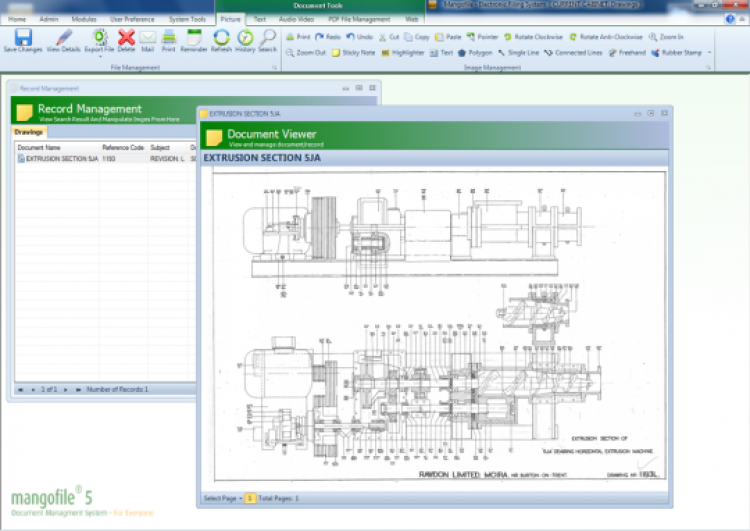
Task: Click the Search magnifier icon
Action: (x=268, y=38)
